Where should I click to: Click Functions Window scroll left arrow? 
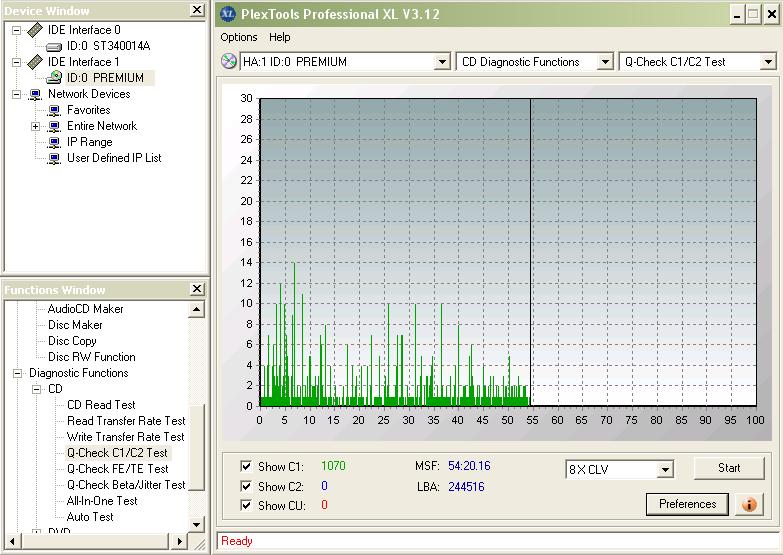click(x=11, y=541)
